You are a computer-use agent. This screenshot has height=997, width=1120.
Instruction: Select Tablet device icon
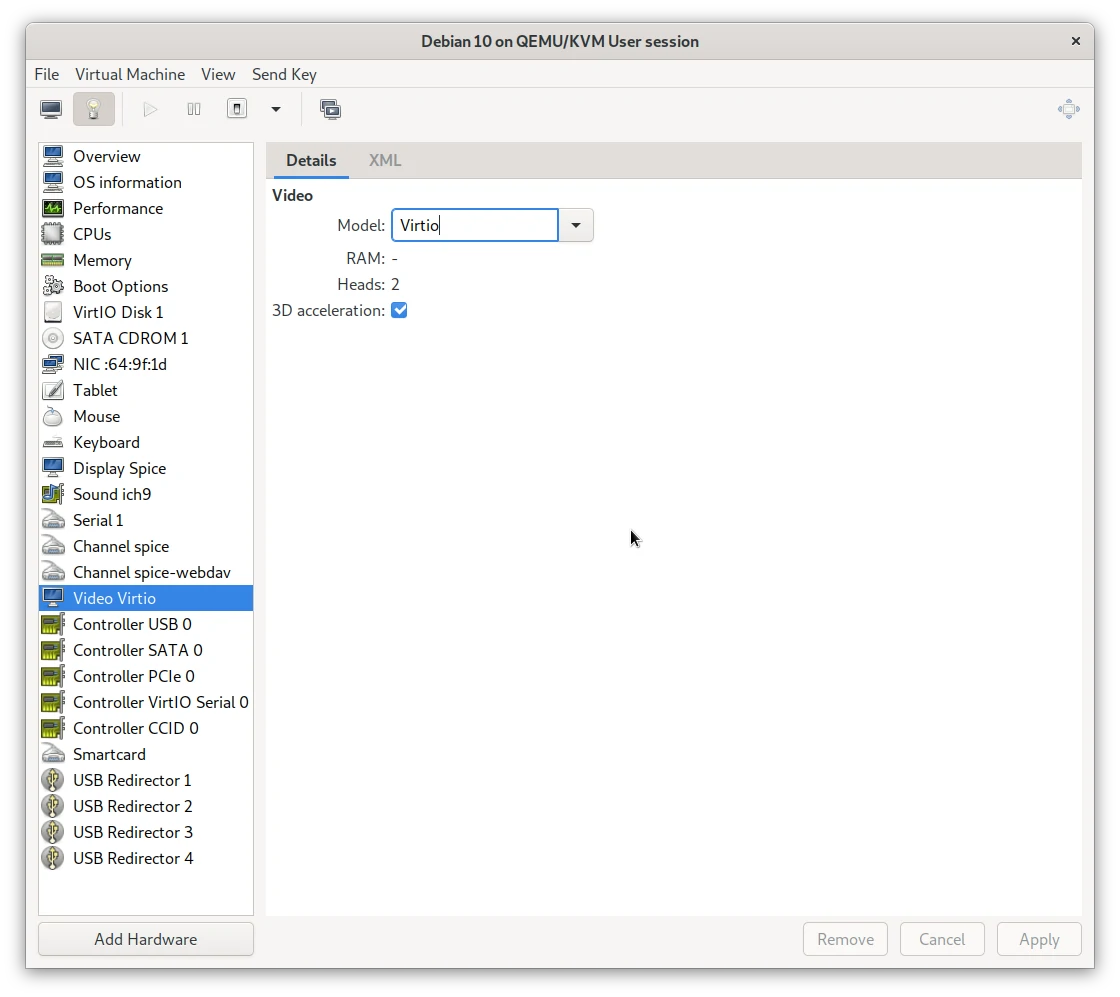(x=53, y=390)
